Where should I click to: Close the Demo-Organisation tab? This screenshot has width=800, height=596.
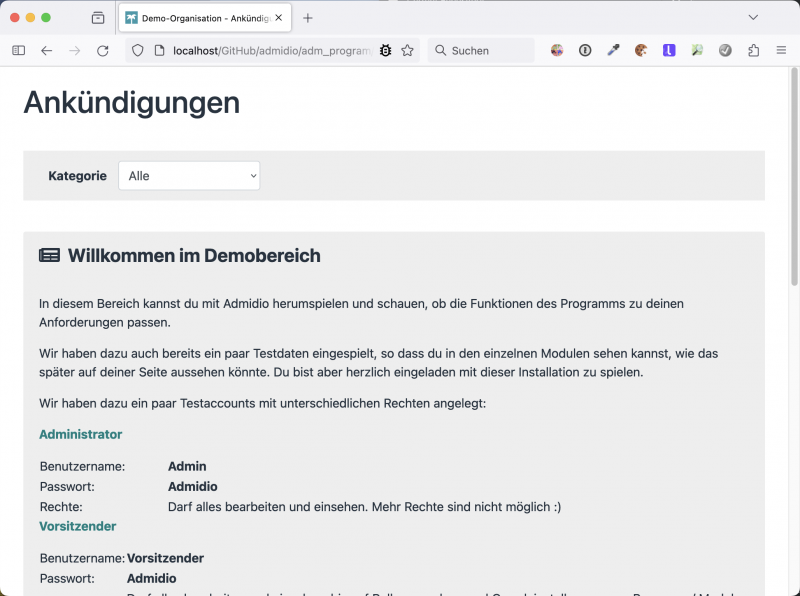pos(278,18)
